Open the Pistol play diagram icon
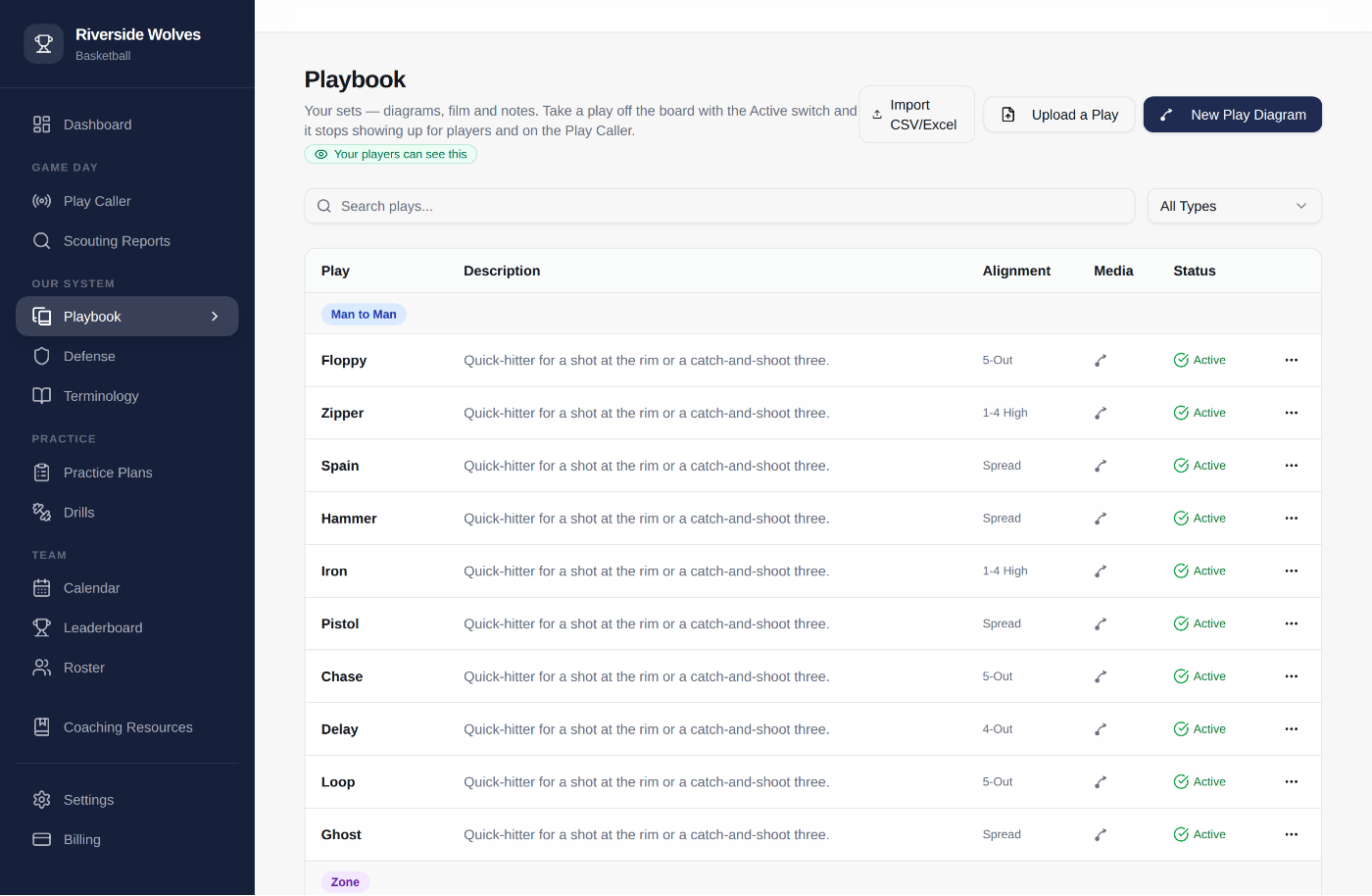 1101,624
